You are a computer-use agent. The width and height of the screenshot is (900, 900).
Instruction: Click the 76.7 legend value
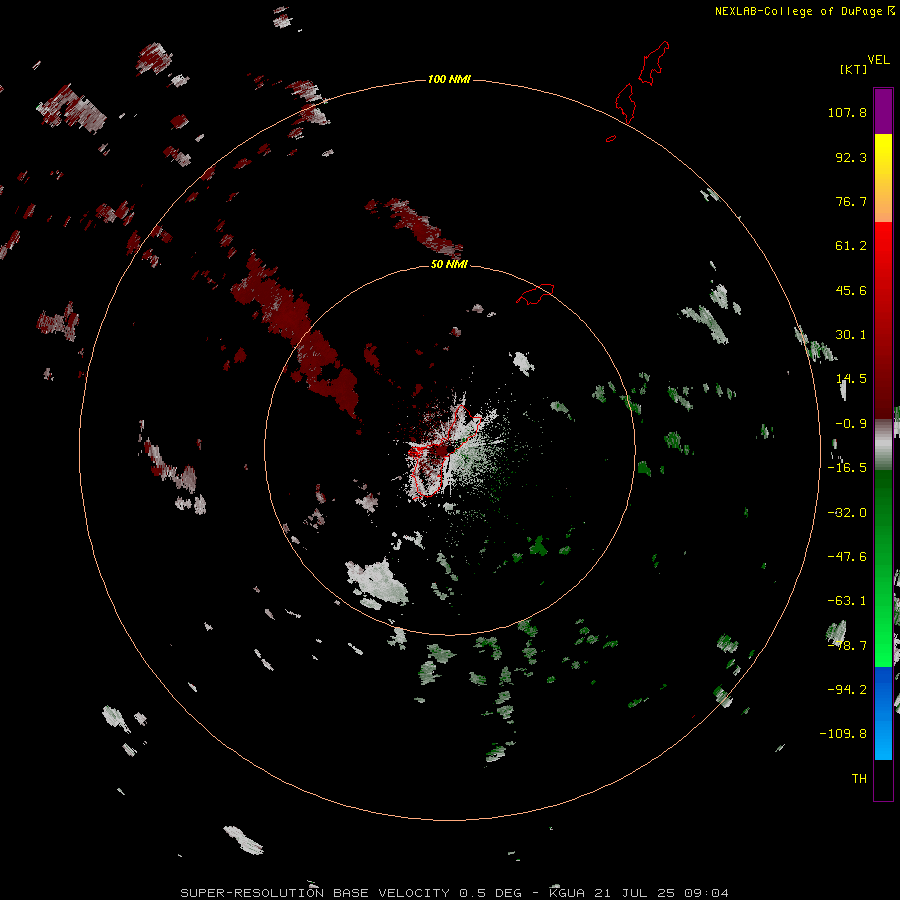coord(851,201)
